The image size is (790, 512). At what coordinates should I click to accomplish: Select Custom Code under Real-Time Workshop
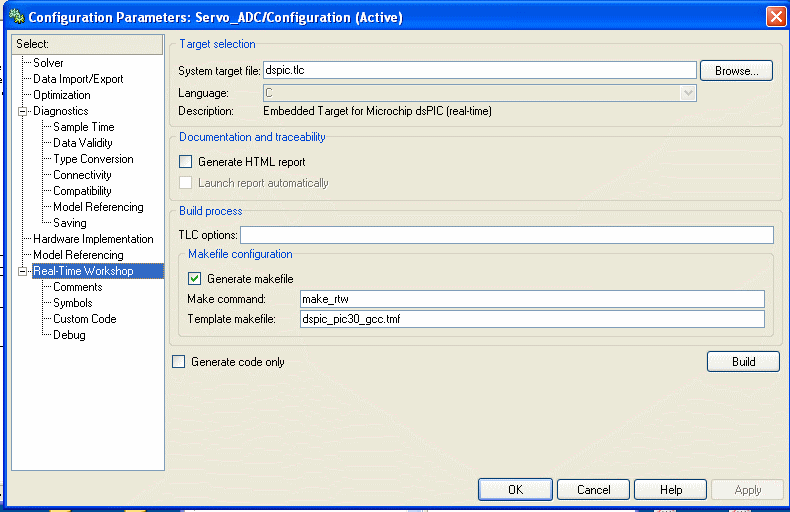[85, 319]
